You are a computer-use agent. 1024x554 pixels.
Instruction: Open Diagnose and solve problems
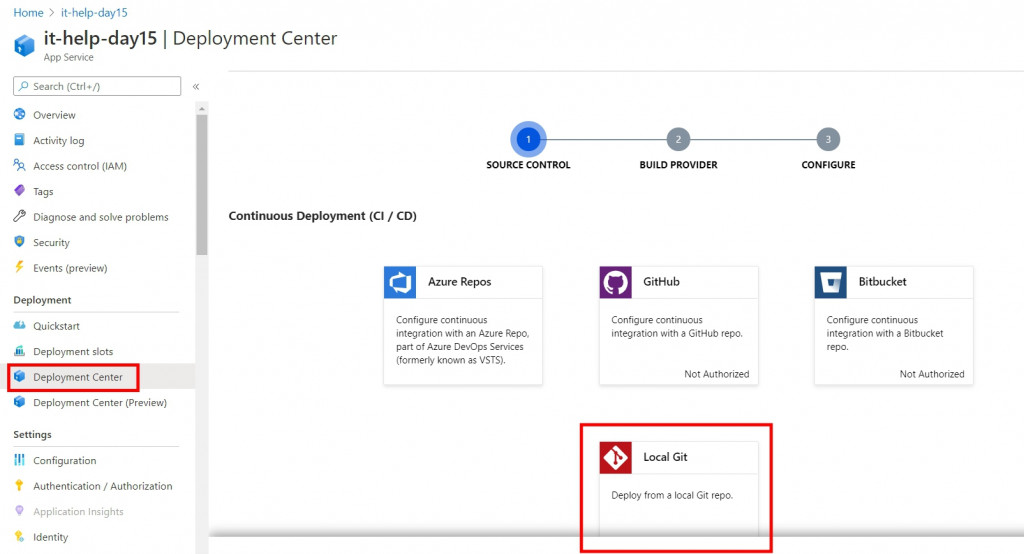click(101, 217)
